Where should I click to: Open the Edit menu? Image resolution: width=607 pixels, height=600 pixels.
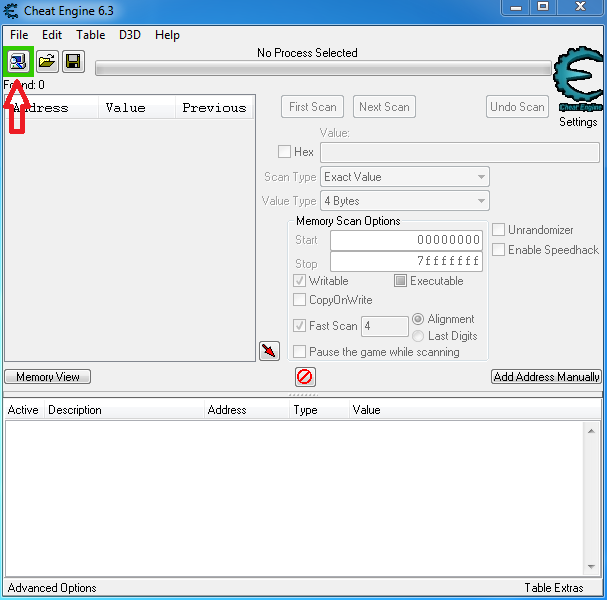pyautogui.click(x=52, y=35)
